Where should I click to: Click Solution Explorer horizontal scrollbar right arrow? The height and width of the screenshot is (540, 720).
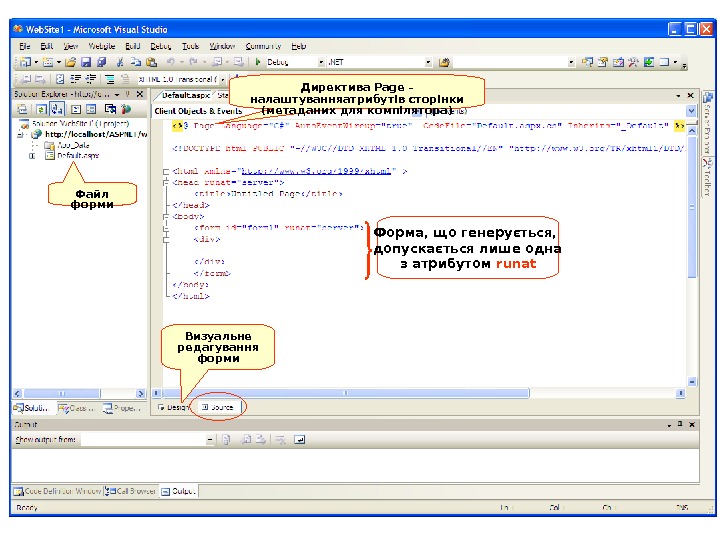141,393
